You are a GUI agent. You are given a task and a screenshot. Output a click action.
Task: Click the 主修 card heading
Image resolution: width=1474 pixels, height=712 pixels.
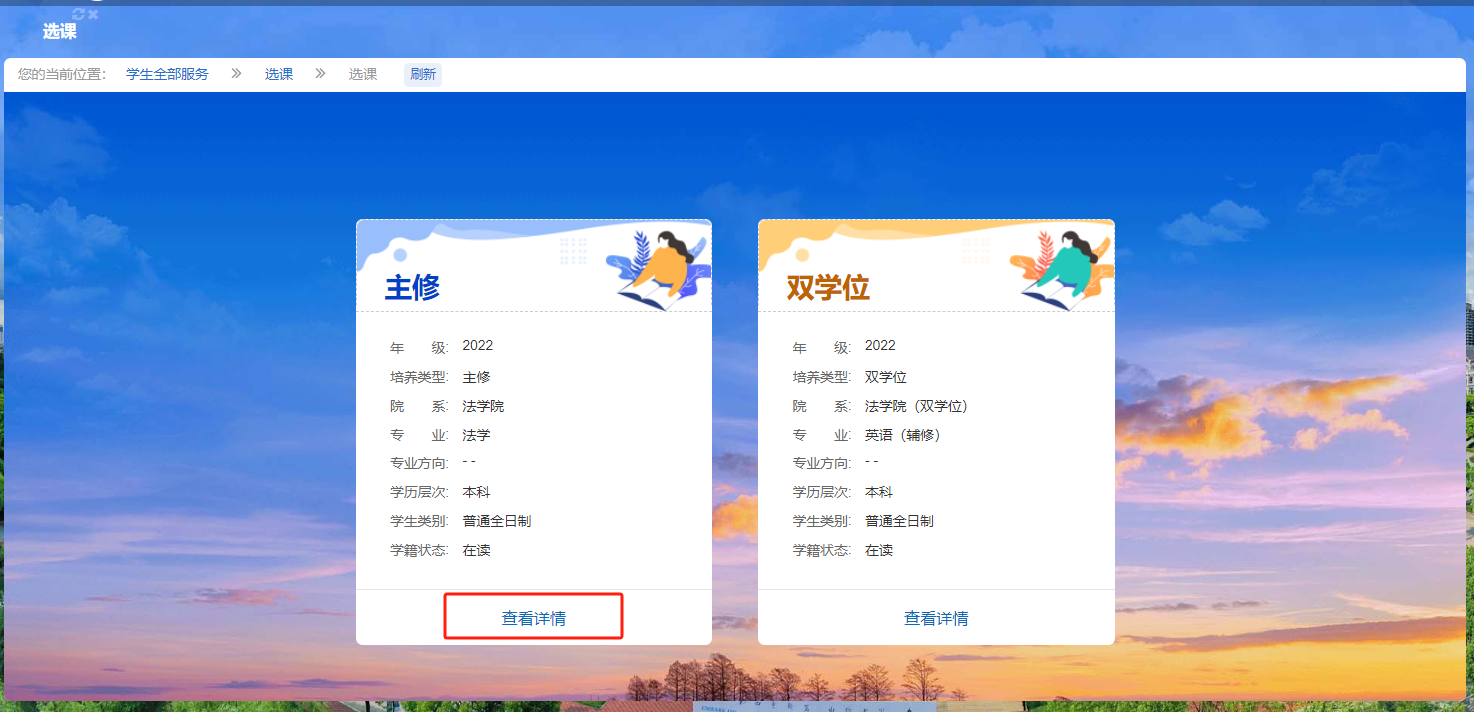coord(412,287)
